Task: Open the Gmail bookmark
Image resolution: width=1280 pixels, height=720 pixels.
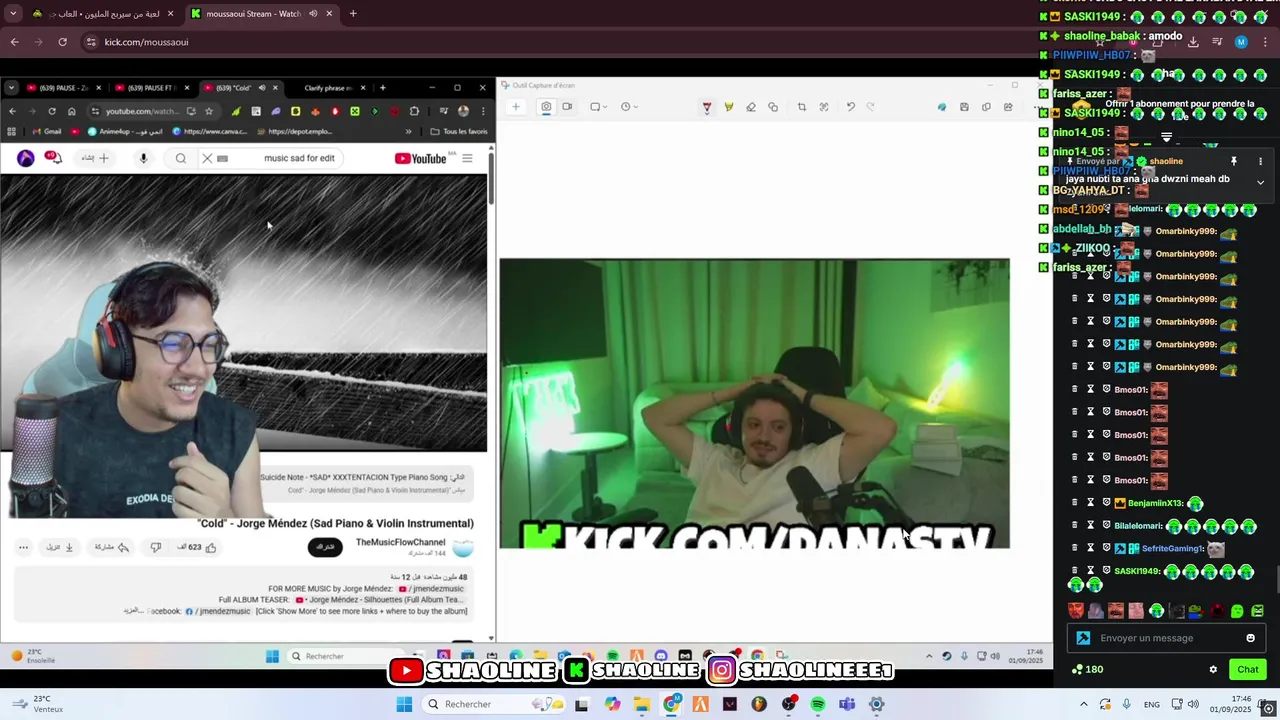Action: click(46, 131)
